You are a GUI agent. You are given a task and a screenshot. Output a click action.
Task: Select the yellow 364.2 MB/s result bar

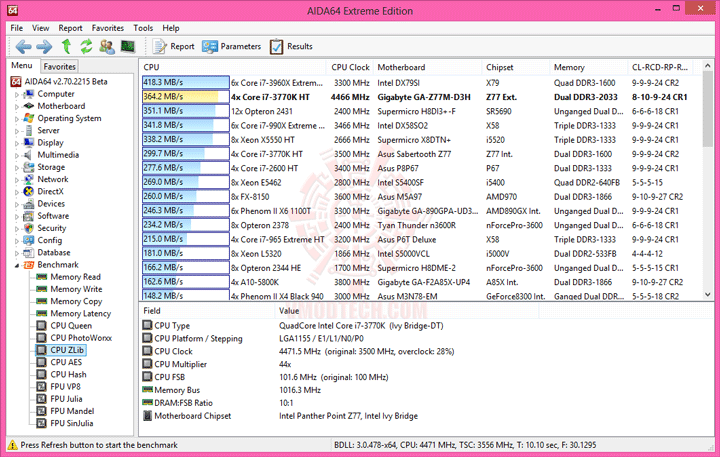pyautogui.click(x=186, y=97)
